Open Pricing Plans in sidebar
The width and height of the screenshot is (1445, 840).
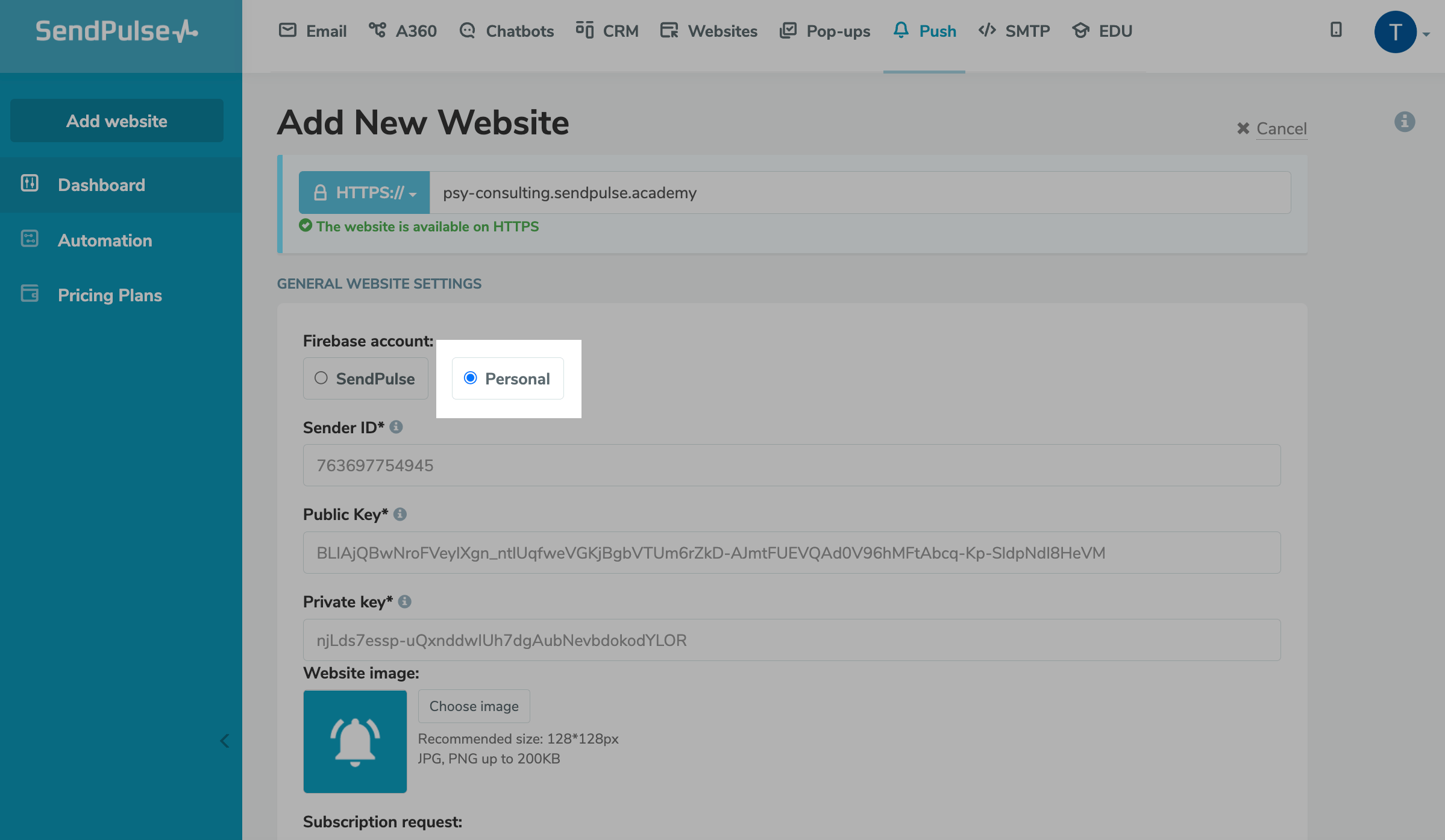[x=110, y=295]
